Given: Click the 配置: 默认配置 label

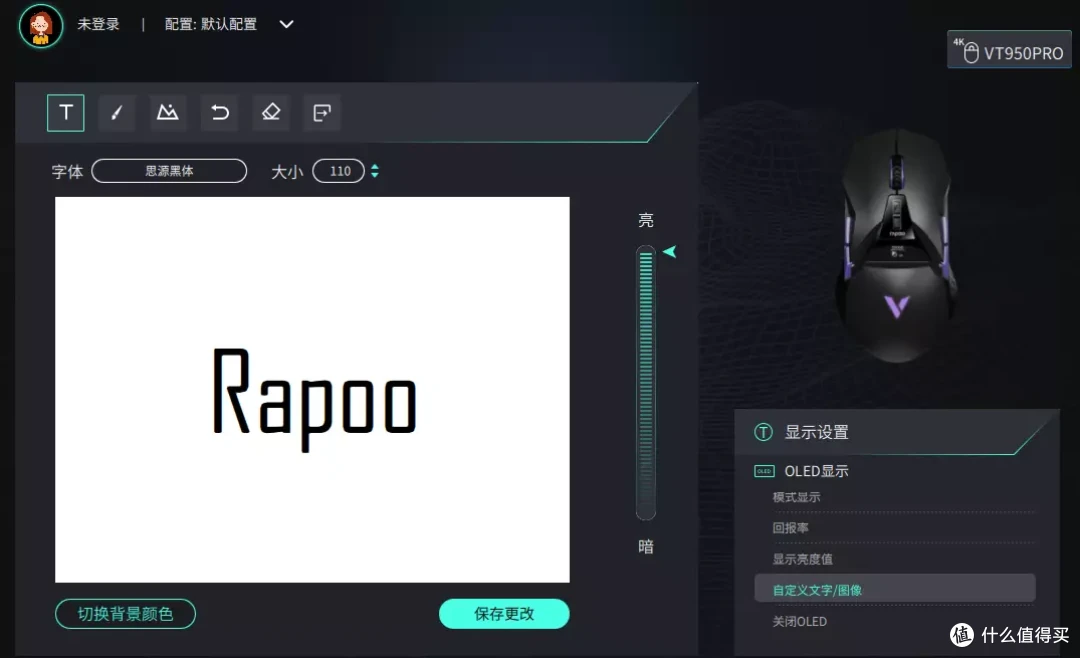Looking at the screenshot, I should (211, 24).
